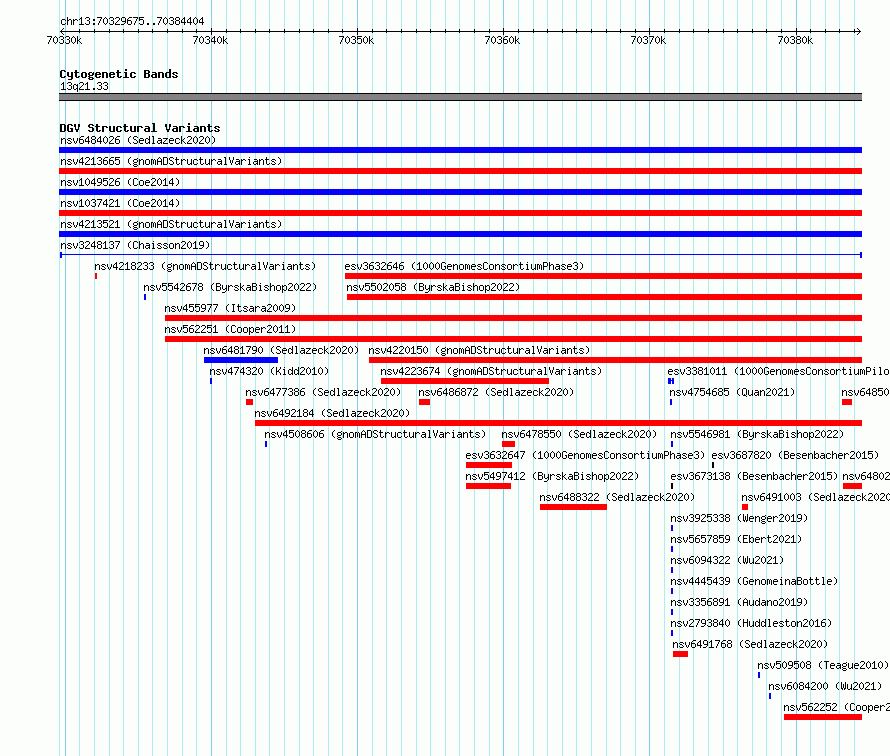
Task: Click esv3673138 (Besenbacher2015) label
Action: 754,476
